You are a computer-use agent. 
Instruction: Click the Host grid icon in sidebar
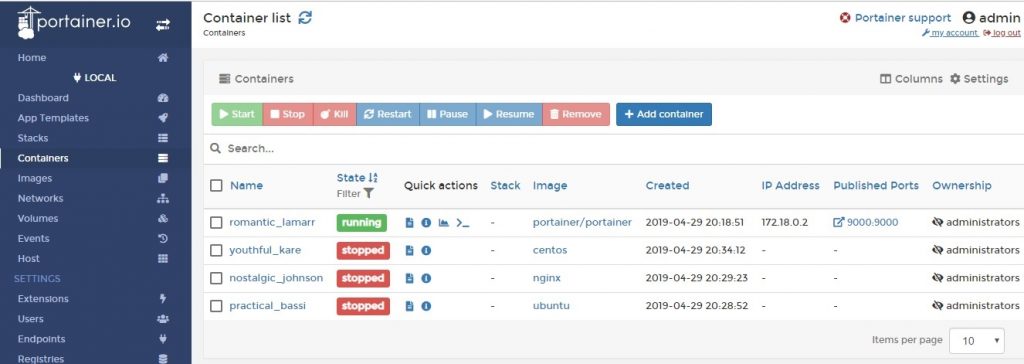[163, 259]
